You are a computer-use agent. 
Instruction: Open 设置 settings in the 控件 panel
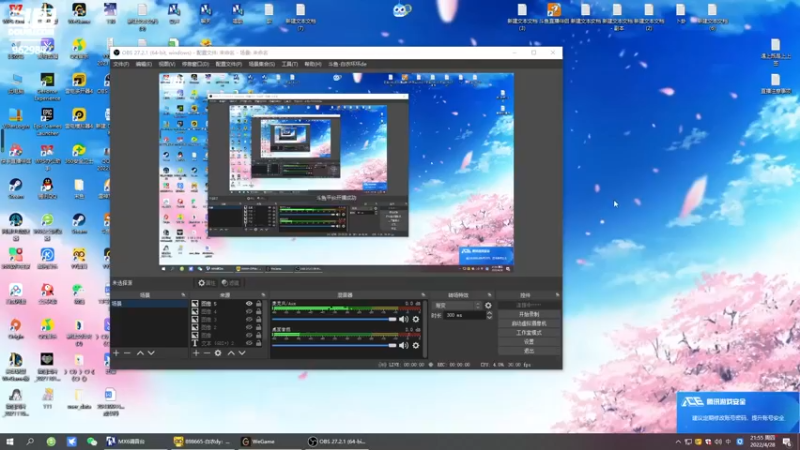click(529, 342)
